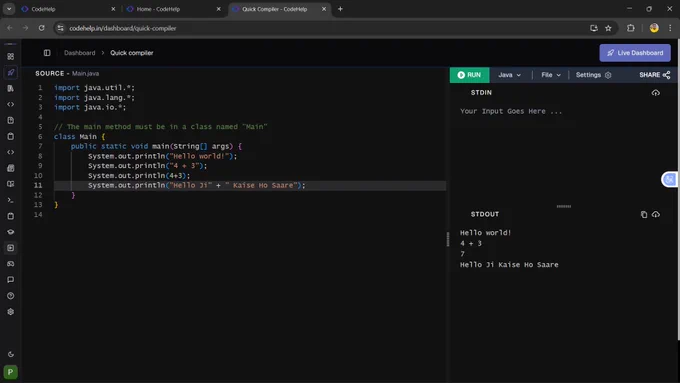Click the STDIN upload cloud icon
Image resolution: width=680 pixels, height=383 pixels.
tap(655, 93)
